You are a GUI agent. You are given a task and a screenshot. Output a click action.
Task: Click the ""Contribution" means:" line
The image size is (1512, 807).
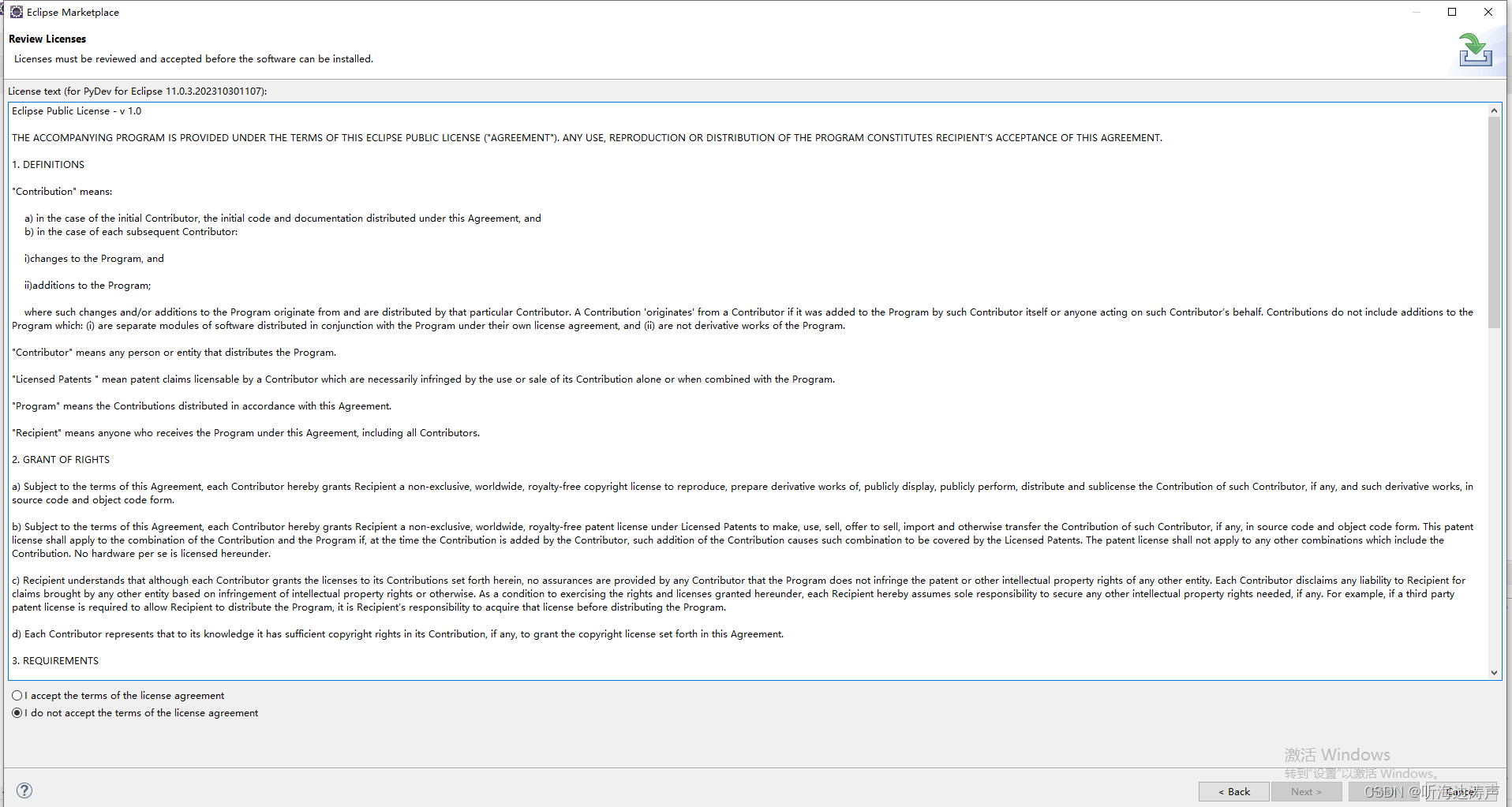62,192
